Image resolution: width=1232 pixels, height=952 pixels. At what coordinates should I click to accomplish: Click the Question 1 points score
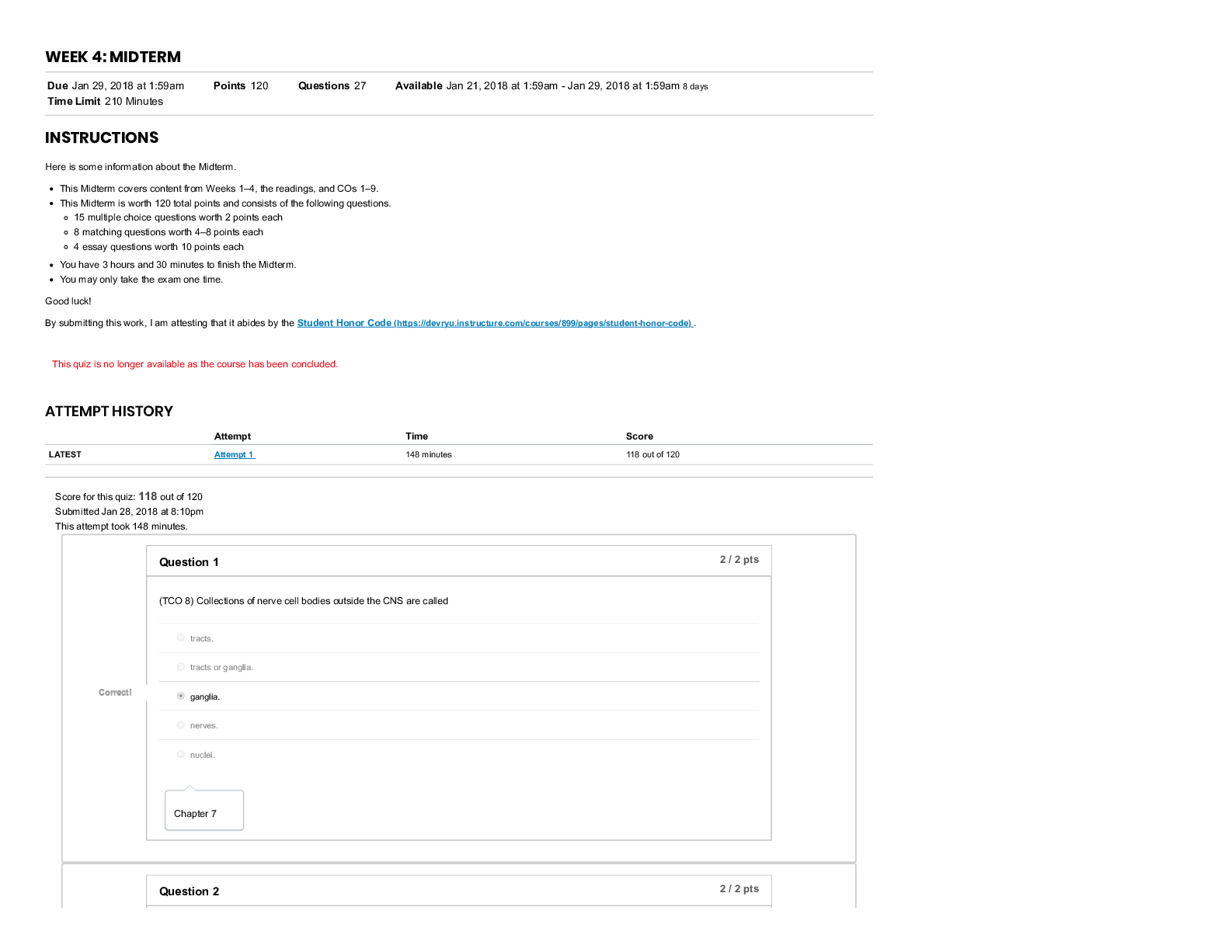739,560
